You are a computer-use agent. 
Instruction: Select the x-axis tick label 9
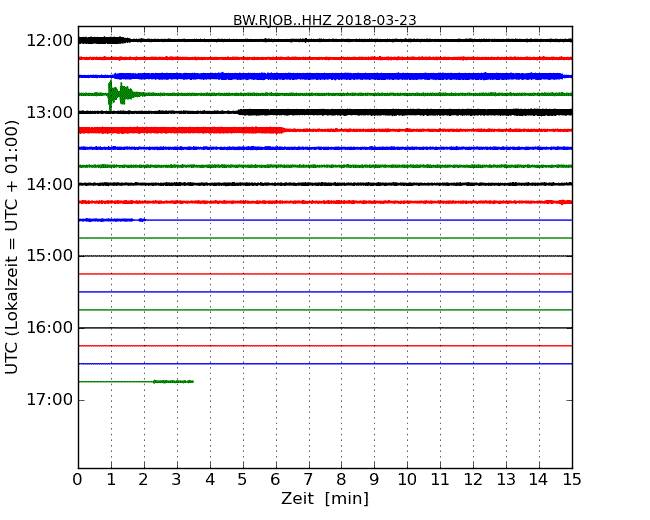374,479
